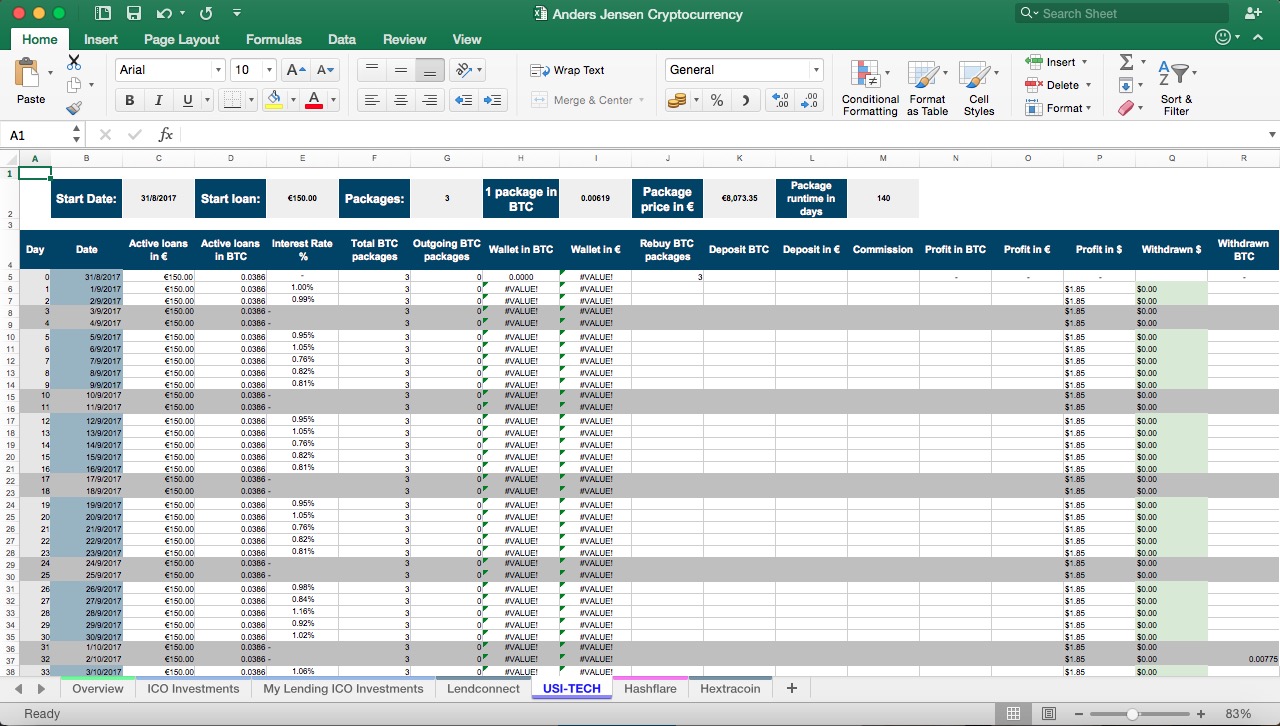Pick the yellow fill color button

[274, 100]
